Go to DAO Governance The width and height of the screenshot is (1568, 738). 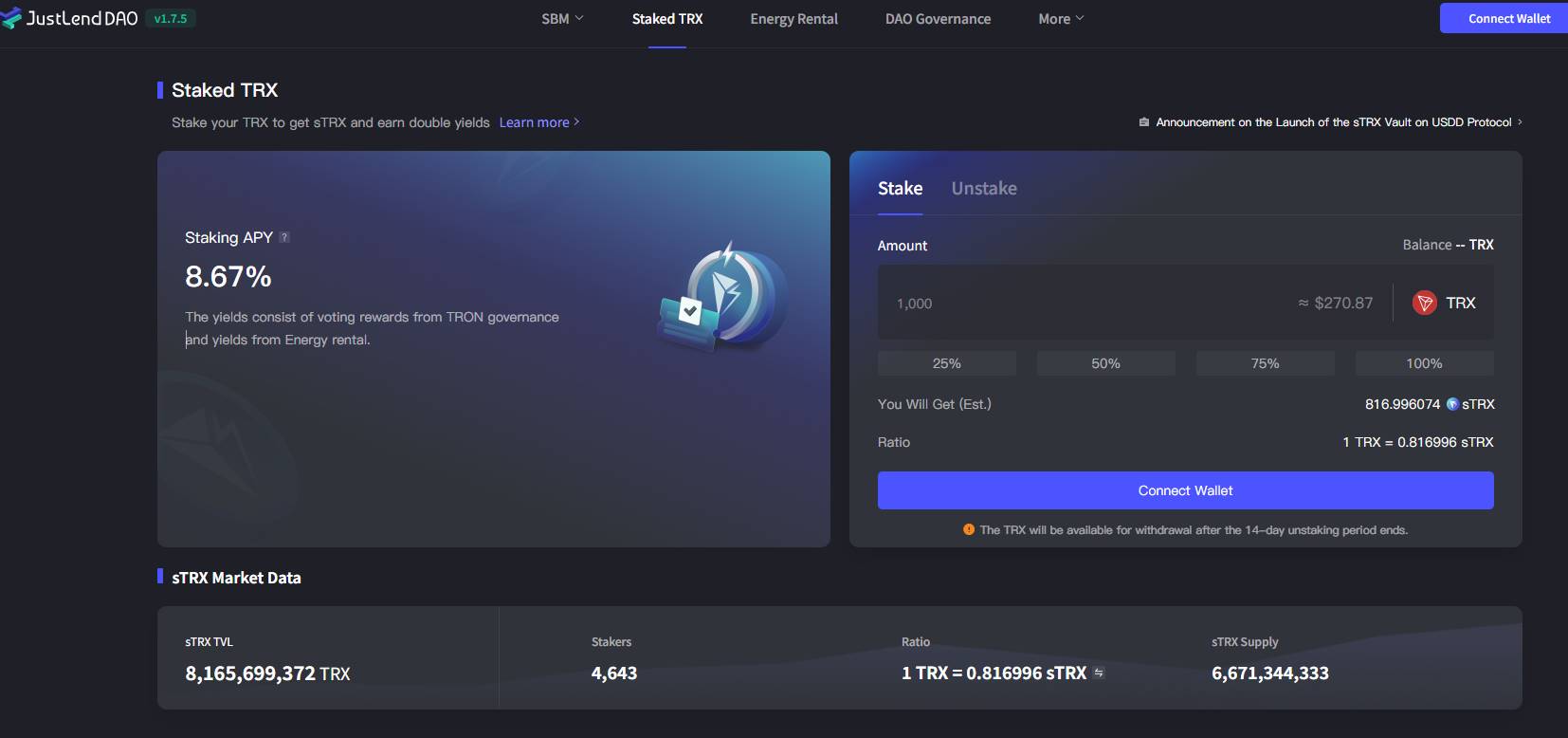tap(938, 19)
